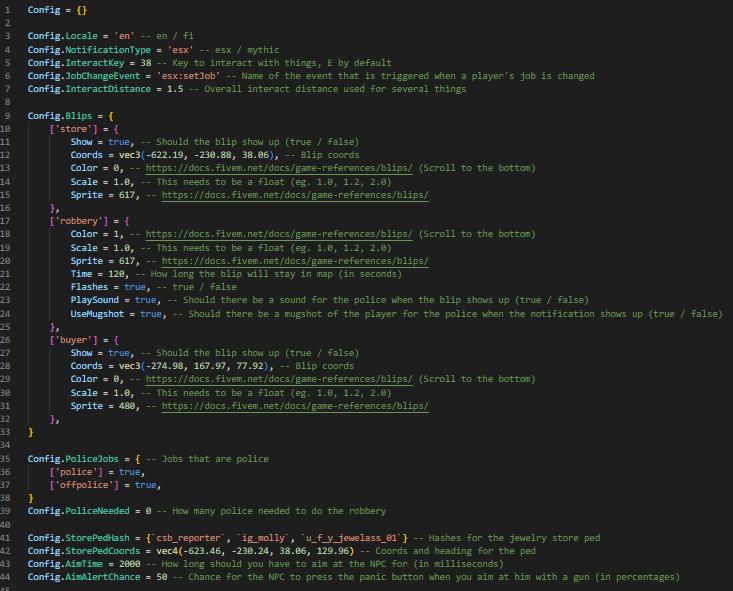Click the StorePedCoords vec4 value
The width and height of the screenshot is (733, 591).
255,551
